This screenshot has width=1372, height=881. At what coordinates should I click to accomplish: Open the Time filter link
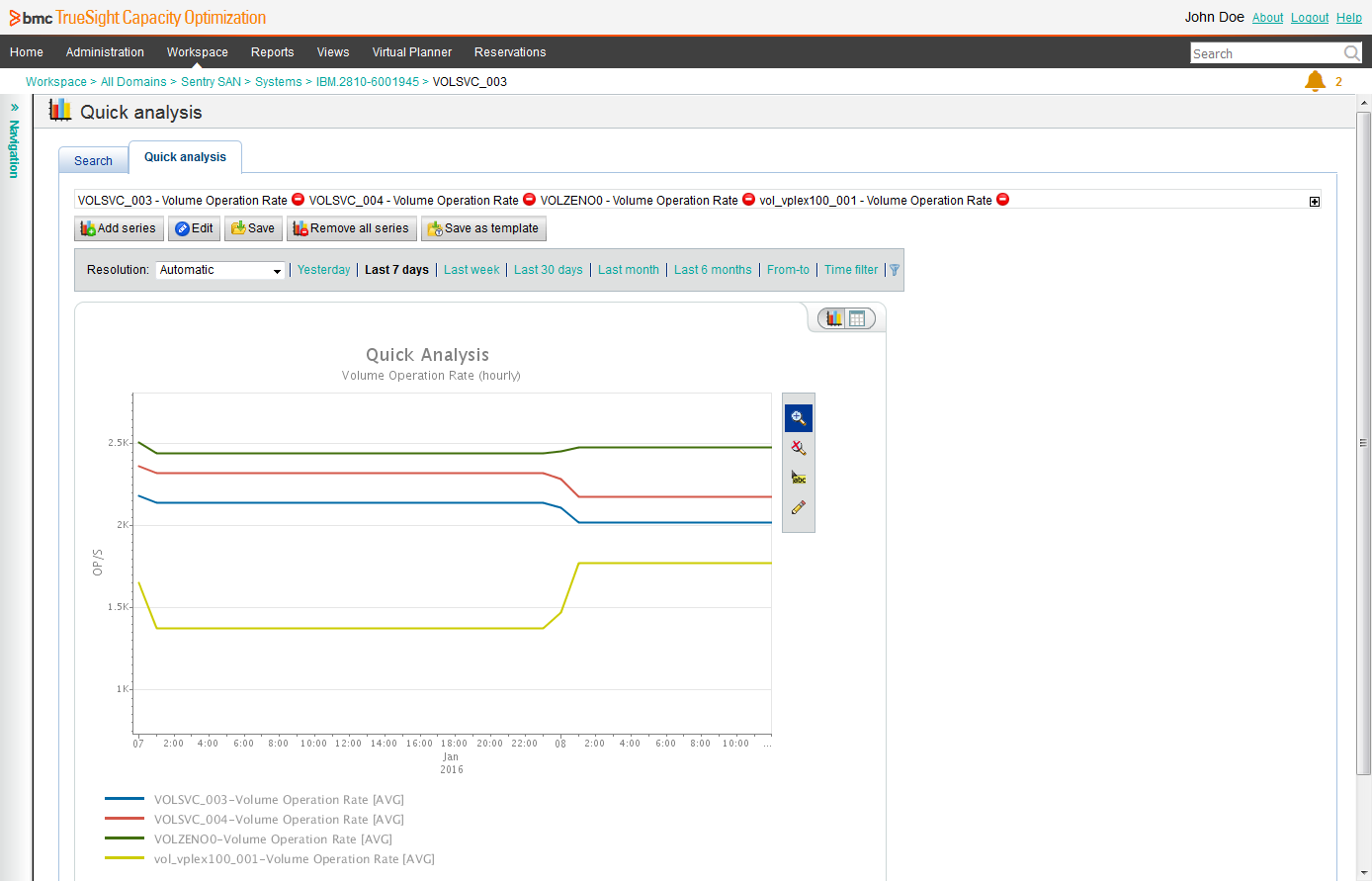(x=851, y=270)
